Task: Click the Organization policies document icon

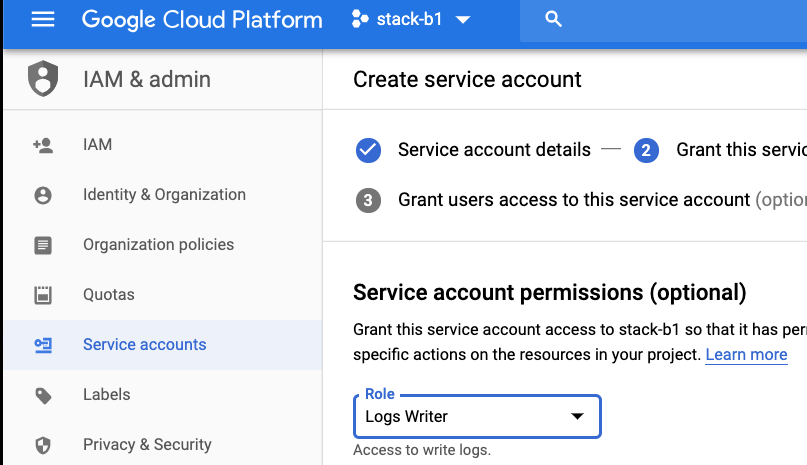Action: click(43, 245)
